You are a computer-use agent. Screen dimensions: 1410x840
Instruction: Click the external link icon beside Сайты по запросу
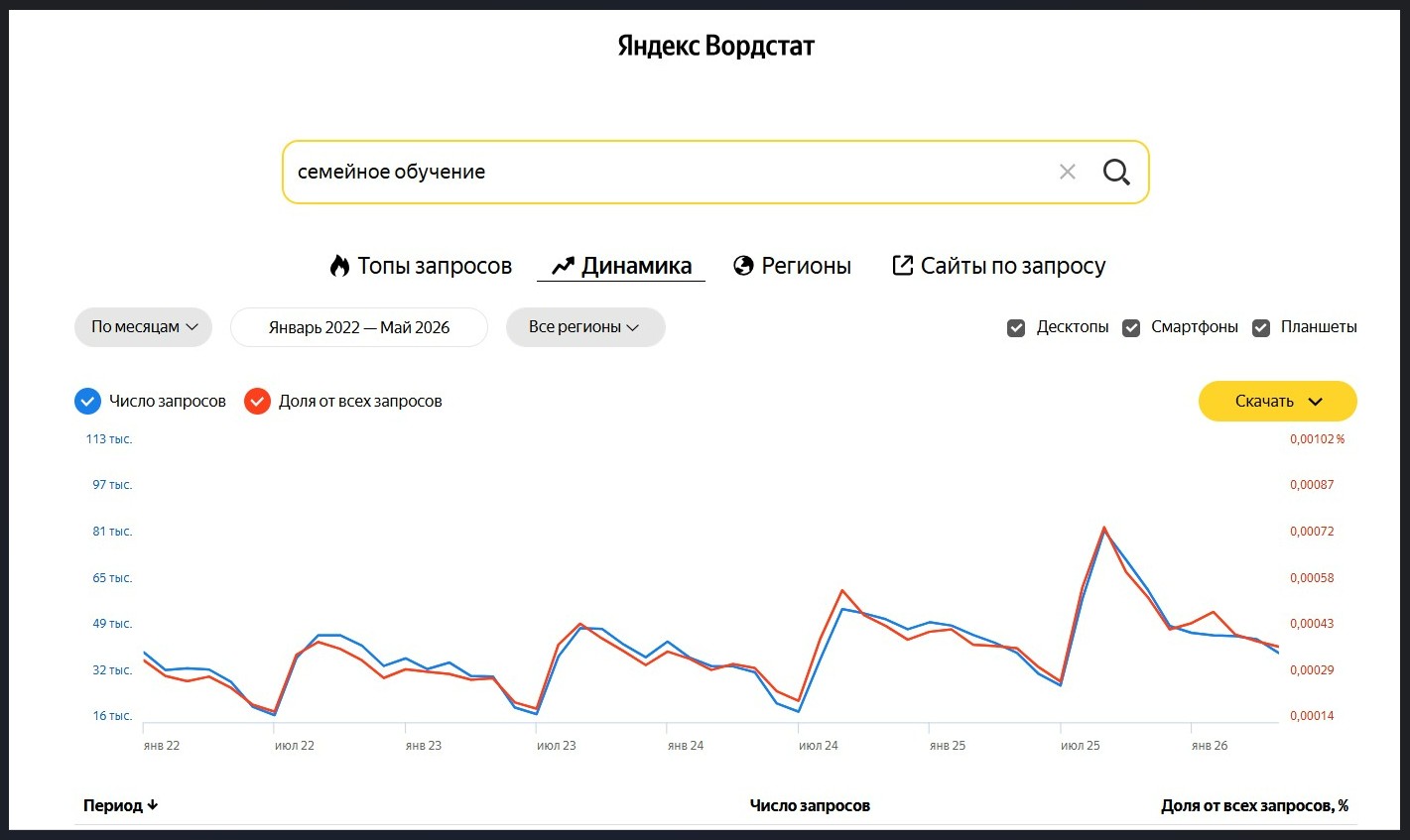[x=902, y=265]
